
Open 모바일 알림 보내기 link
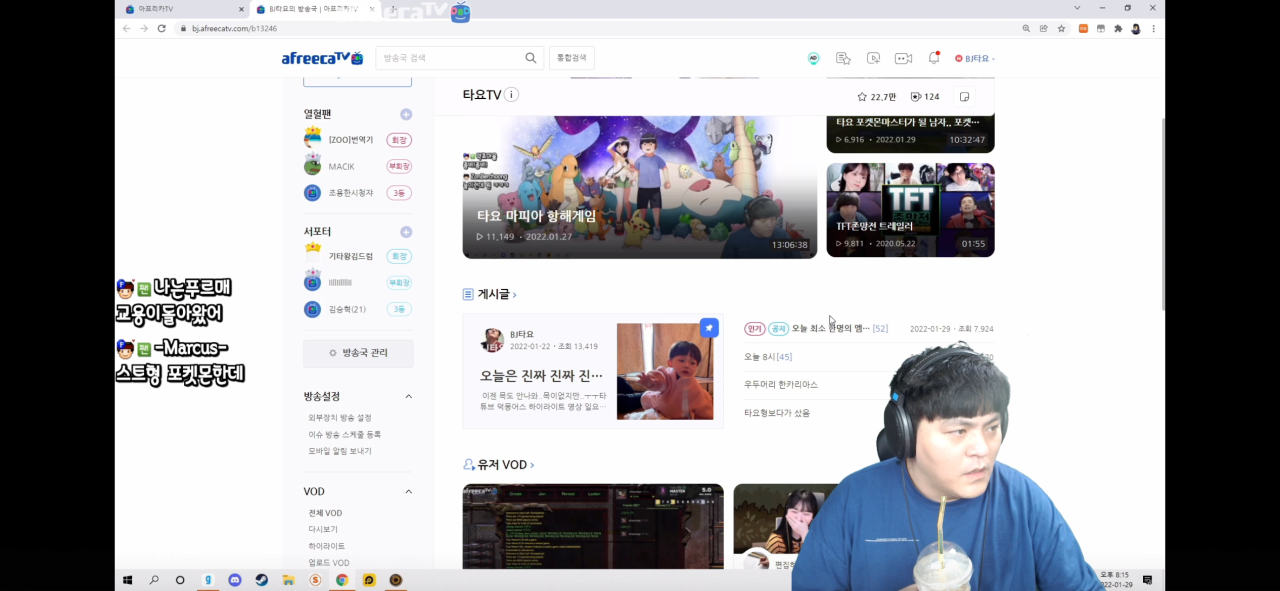point(340,451)
